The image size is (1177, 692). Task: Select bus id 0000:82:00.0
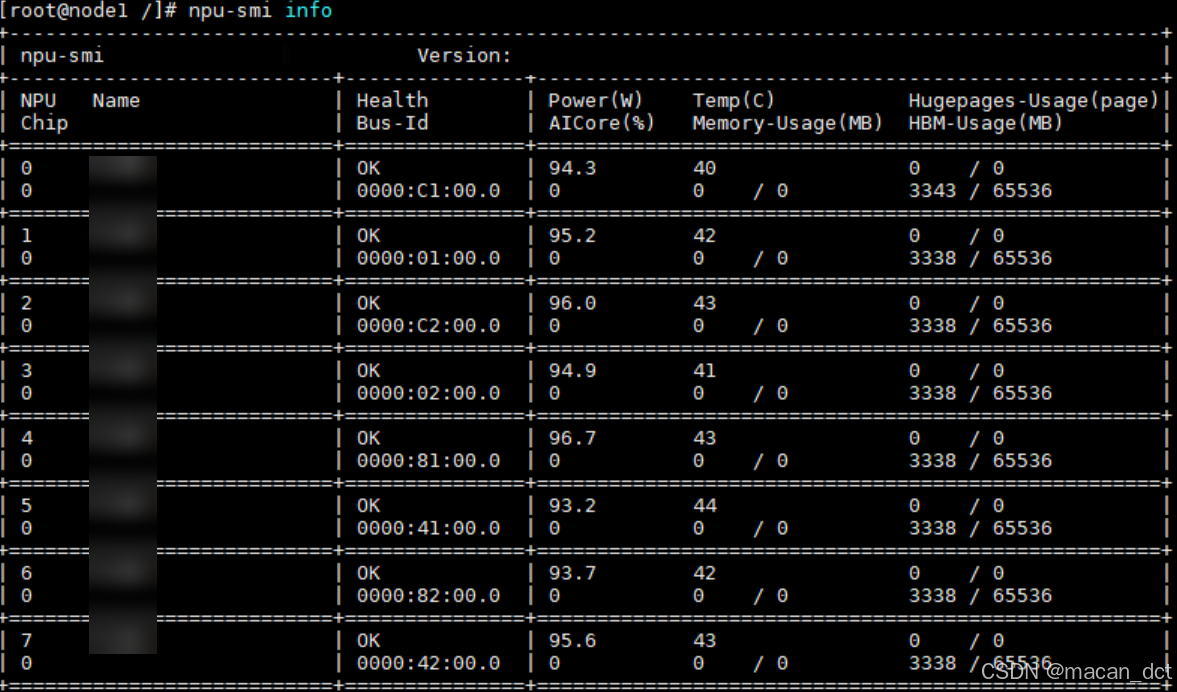[x=428, y=596]
